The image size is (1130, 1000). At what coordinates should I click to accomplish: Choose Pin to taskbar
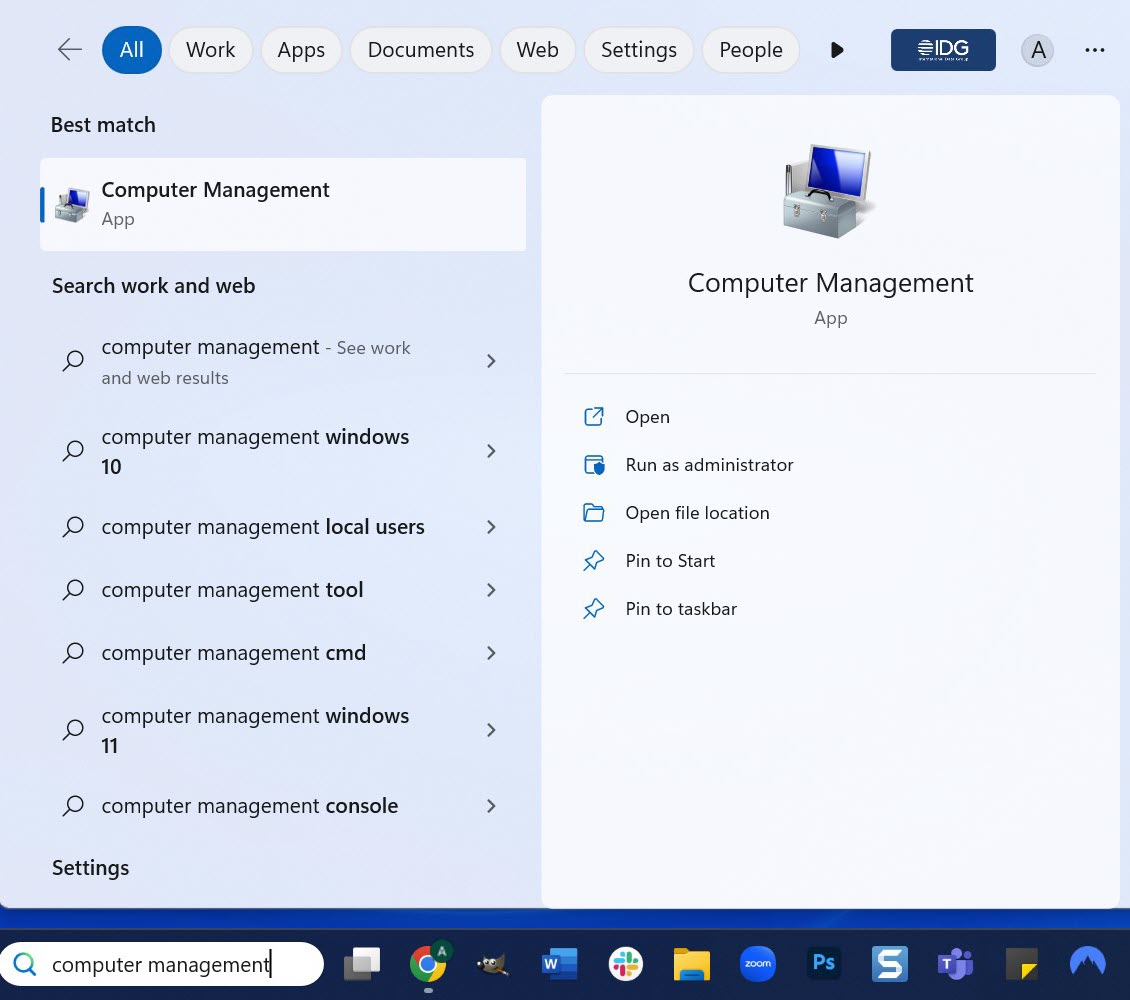(x=681, y=609)
